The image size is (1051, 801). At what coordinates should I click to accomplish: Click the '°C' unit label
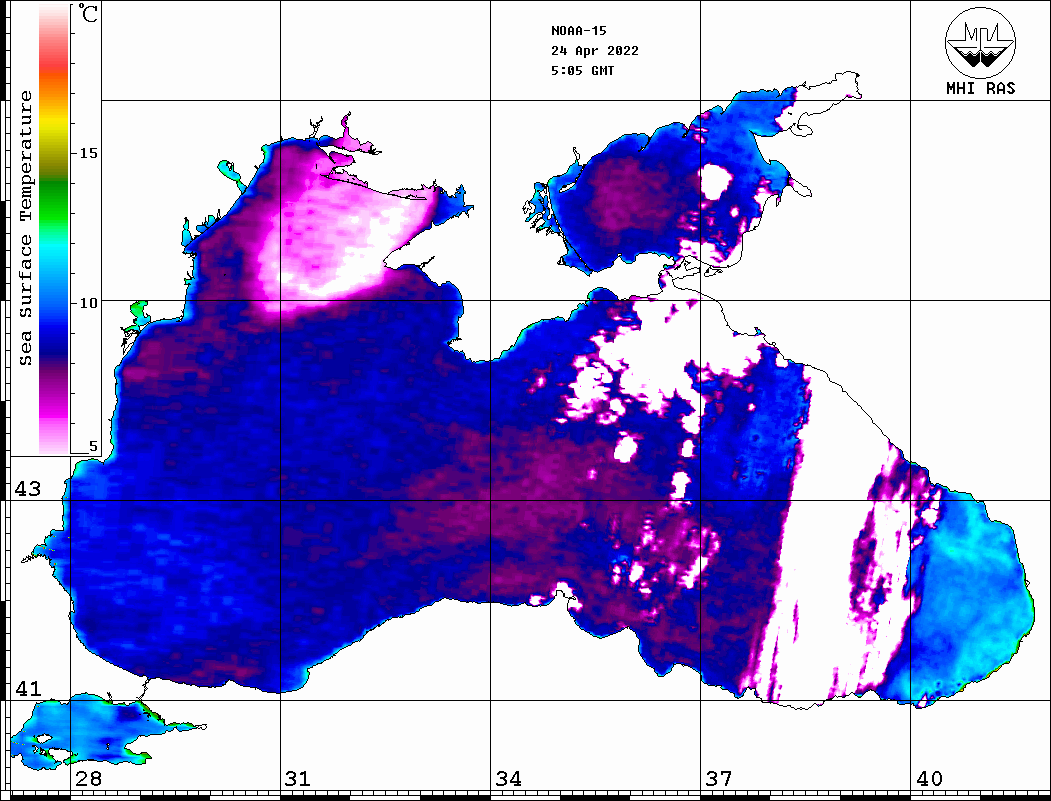point(88,13)
